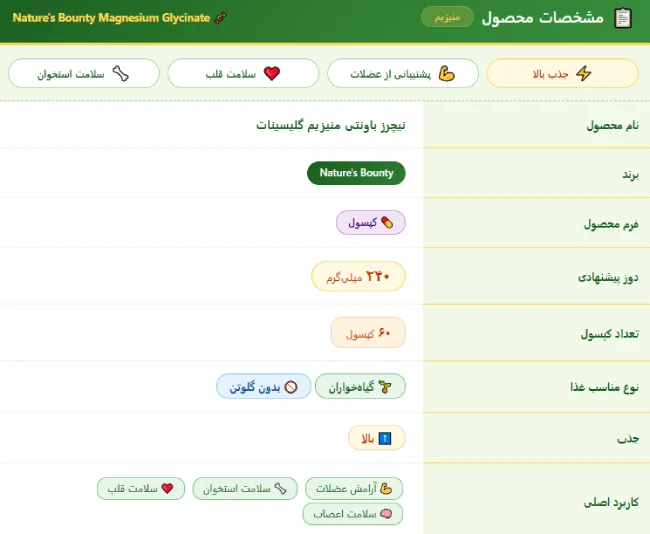The width and height of the screenshot is (650, 534).
Task: Click the red heart icon in top سلامت قلب
Action: tap(272, 73)
